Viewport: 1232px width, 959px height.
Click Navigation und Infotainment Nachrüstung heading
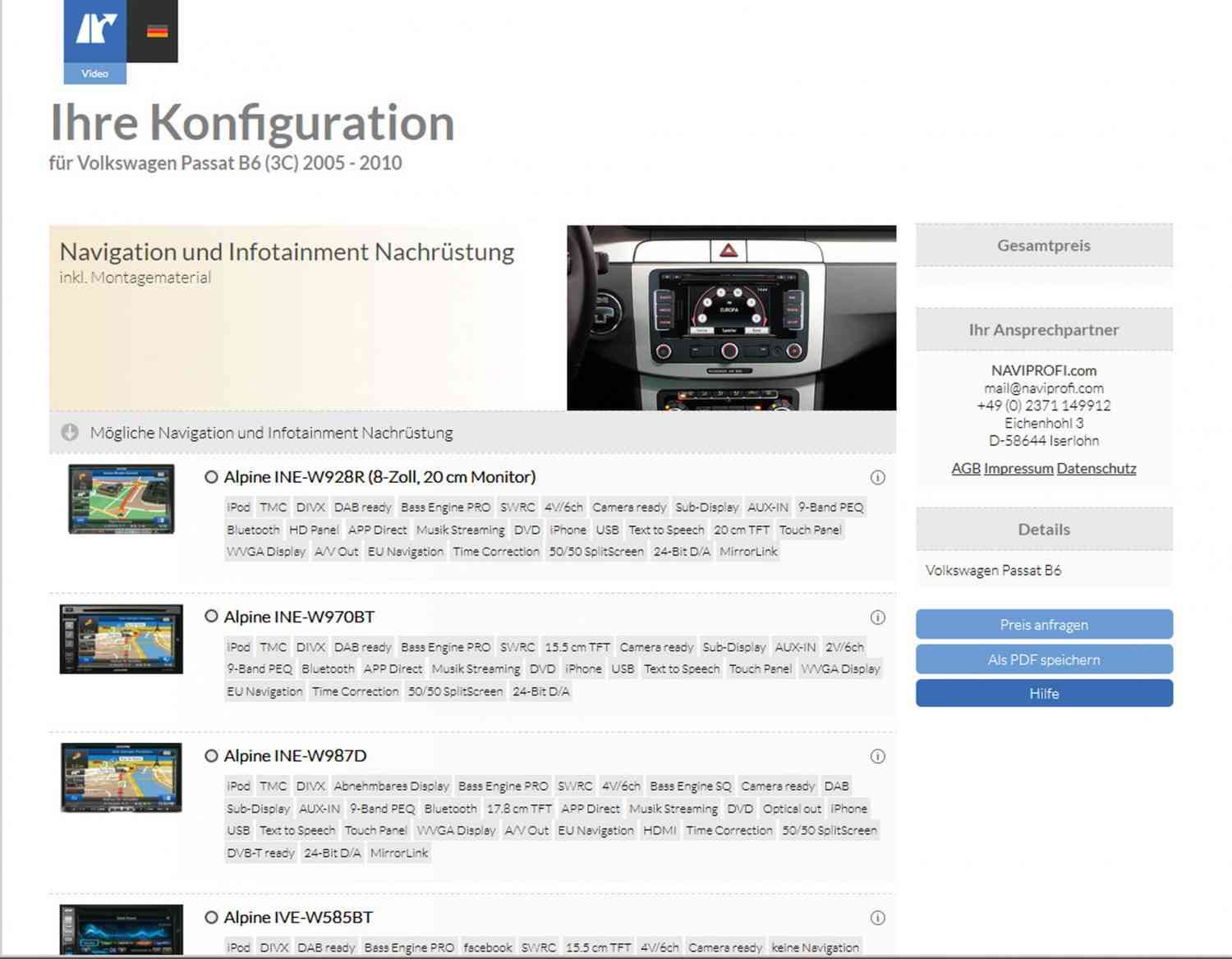tap(287, 251)
